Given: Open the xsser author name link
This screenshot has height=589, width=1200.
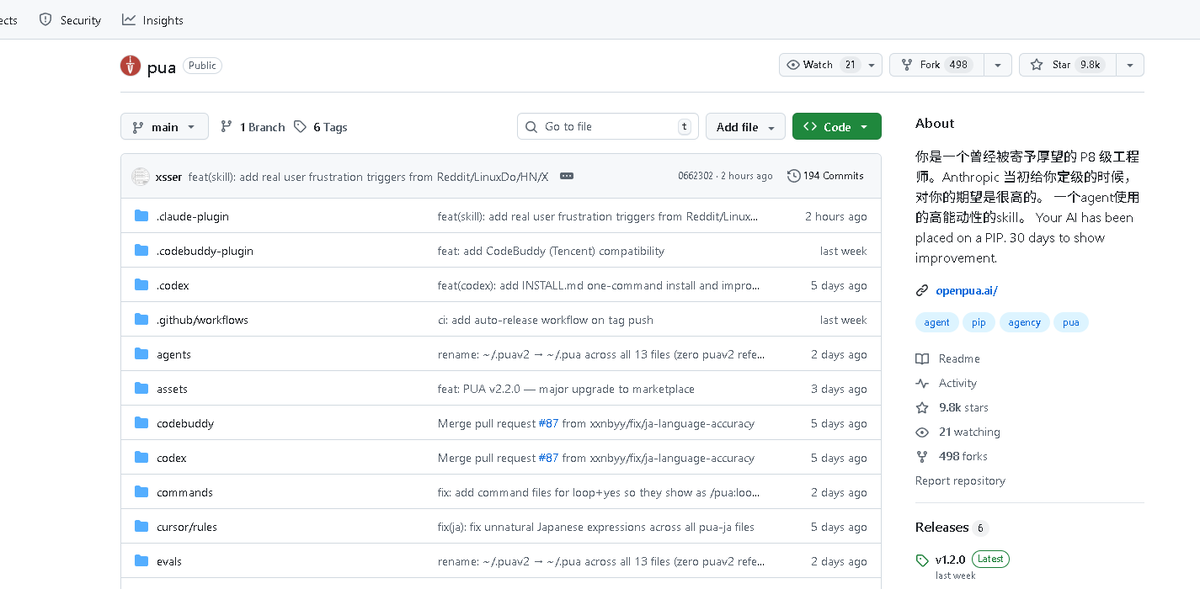Looking at the screenshot, I should click(169, 177).
